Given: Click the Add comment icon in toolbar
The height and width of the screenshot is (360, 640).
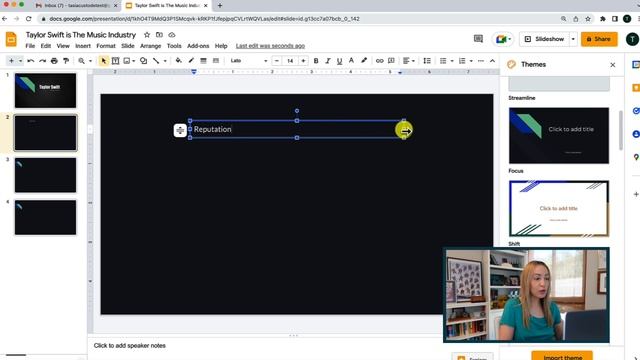Looking at the screenshot, I should pos(391,61).
